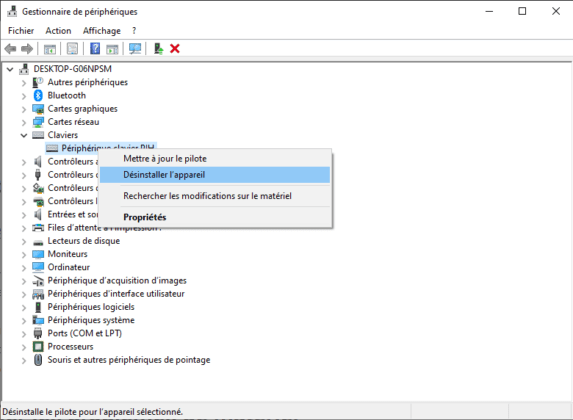Click the Périphérique d'acquisition d'images icon
The width and height of the screenshot is (573, 420).
(x=38, y=281)
